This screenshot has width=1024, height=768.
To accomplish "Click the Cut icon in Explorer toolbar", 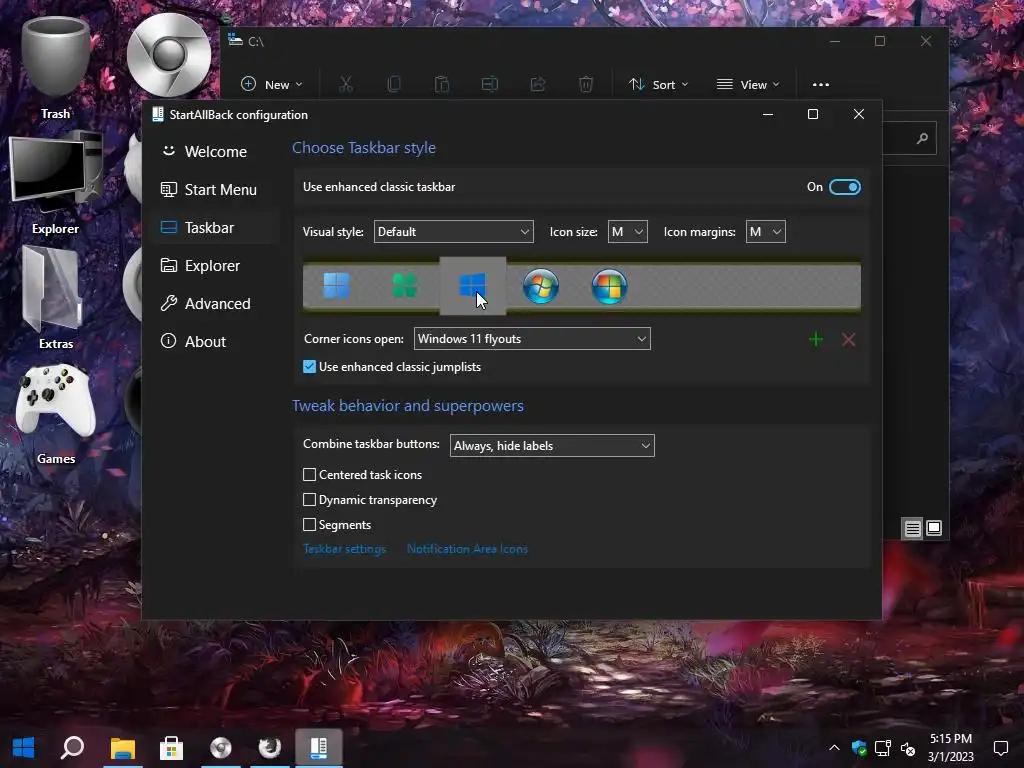I will click(345, 84).
